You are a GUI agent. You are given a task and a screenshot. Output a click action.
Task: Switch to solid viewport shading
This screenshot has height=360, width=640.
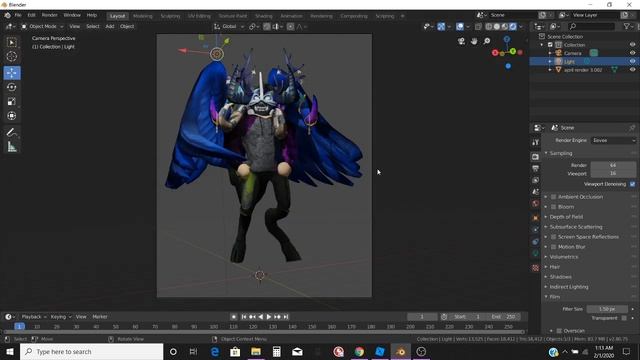tap(497, 27)
